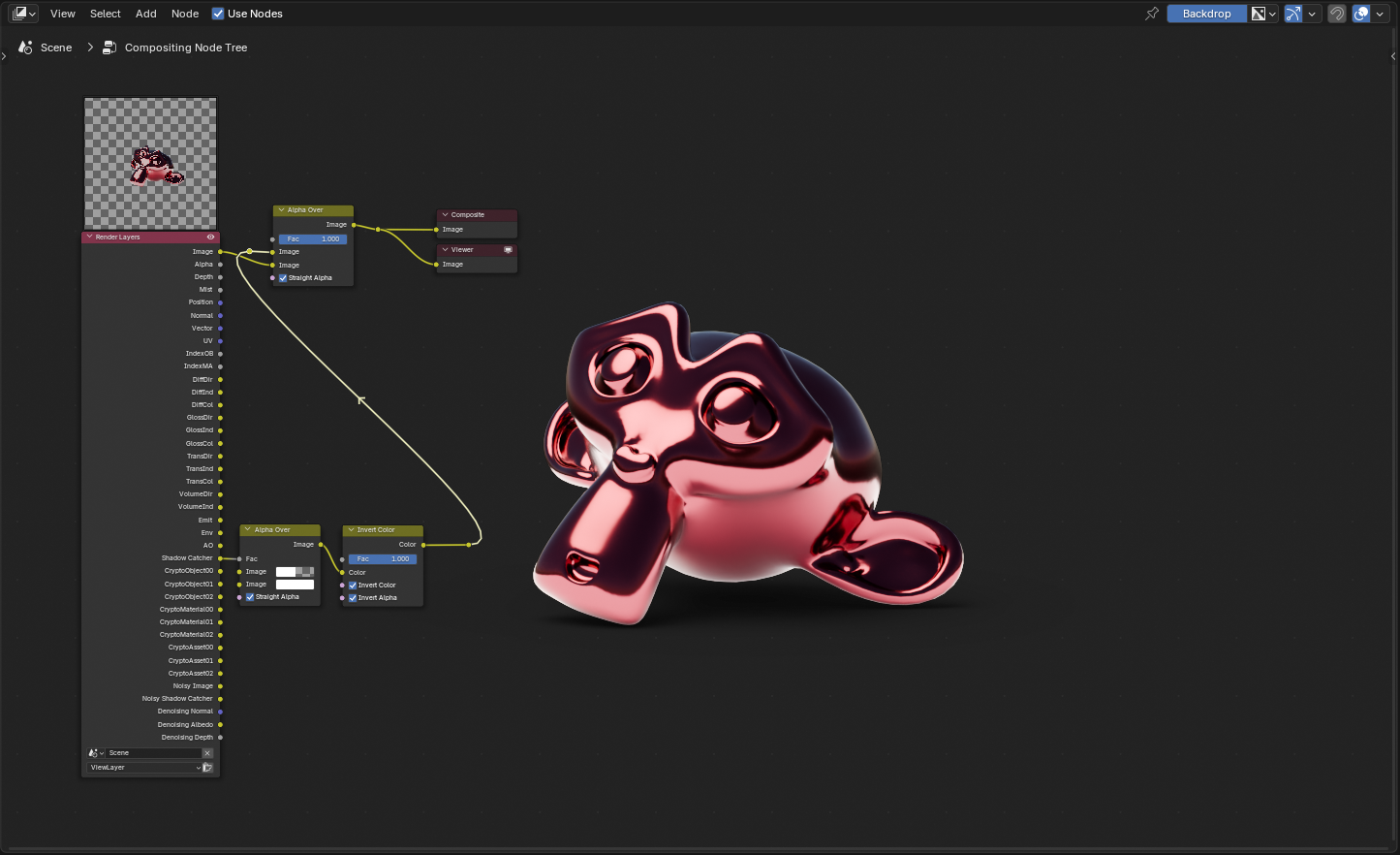This screenshot has width=1400, height=855.
Task: Toggle the overlays icon
Action: point(1361,14)
